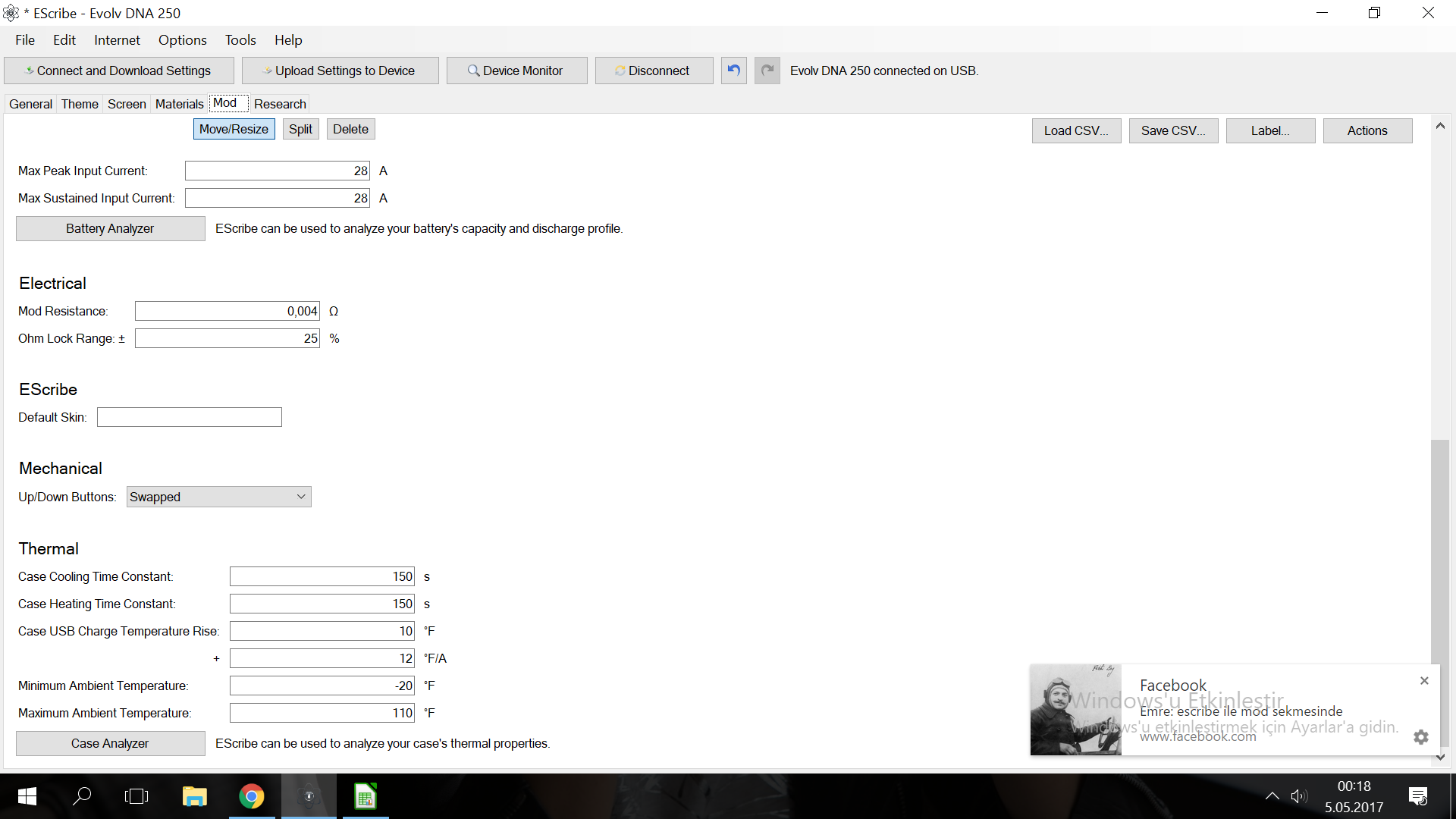Viewport: 1456px width, 819px height.
Task: Open the Tools menu
Action: click(240, 40)
